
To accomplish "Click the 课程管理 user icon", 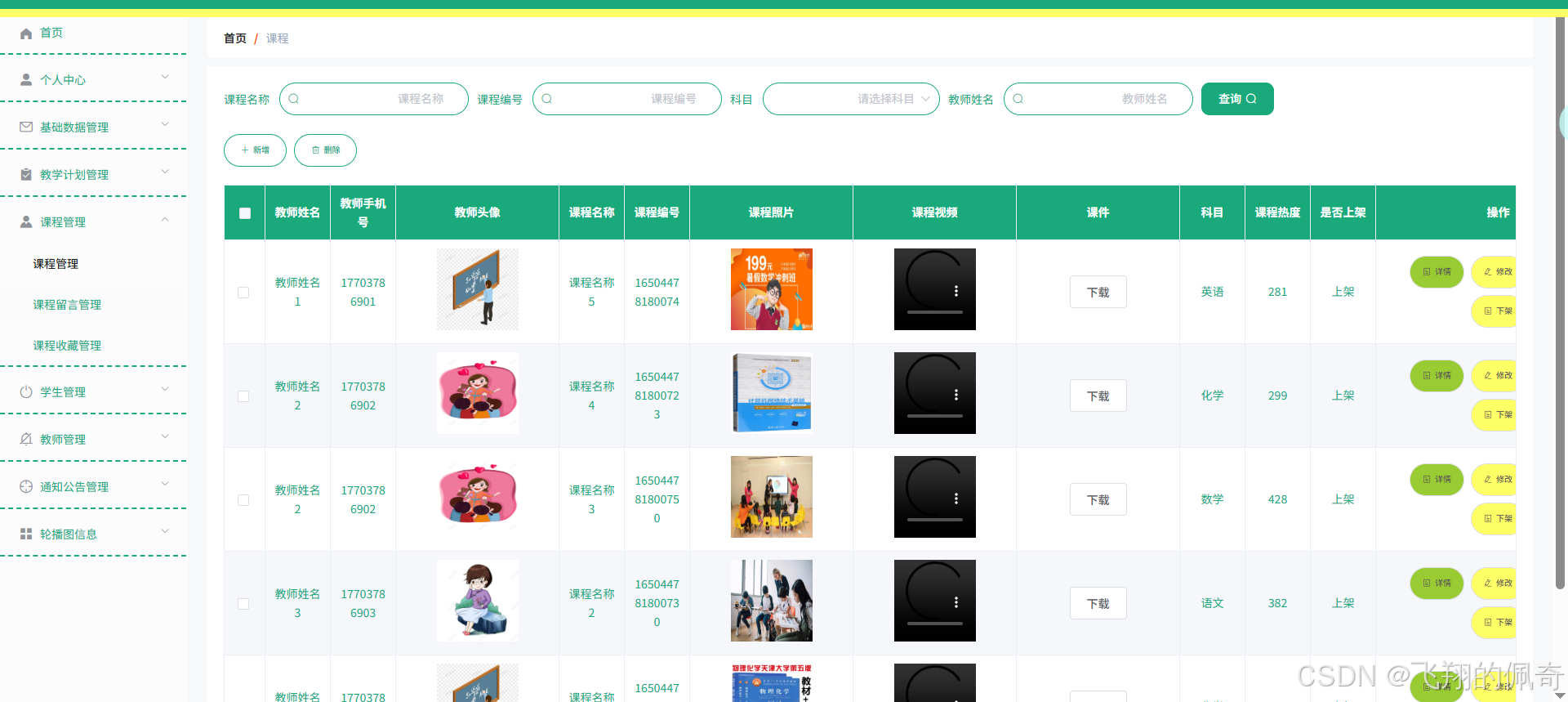I will point(26,222).
